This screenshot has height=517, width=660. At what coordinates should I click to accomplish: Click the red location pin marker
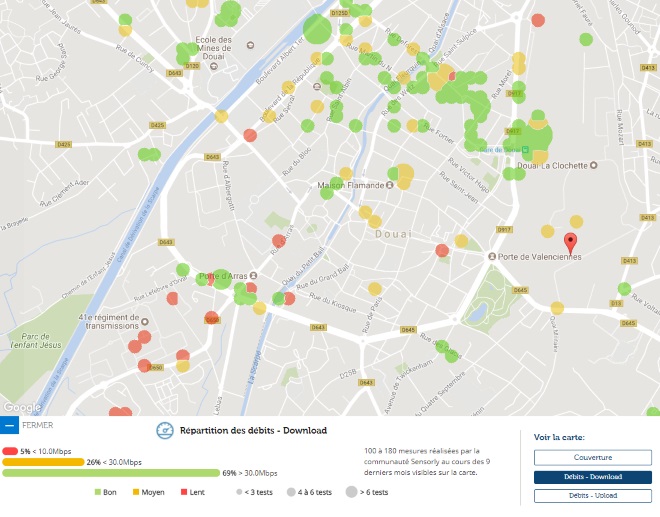[x=570, y=243]
